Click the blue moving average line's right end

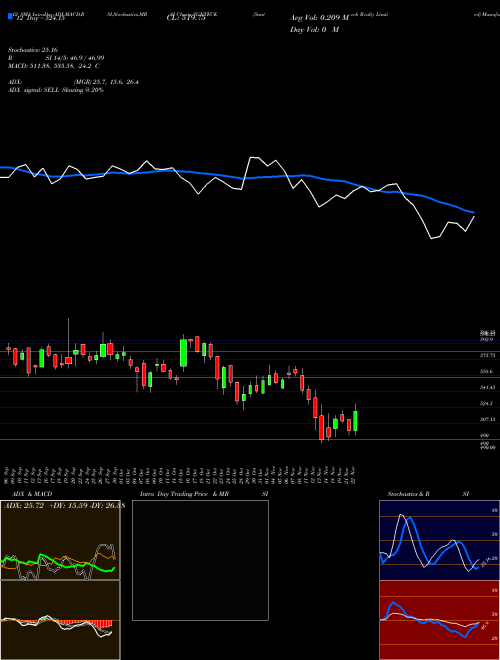(x=473, y=212)
